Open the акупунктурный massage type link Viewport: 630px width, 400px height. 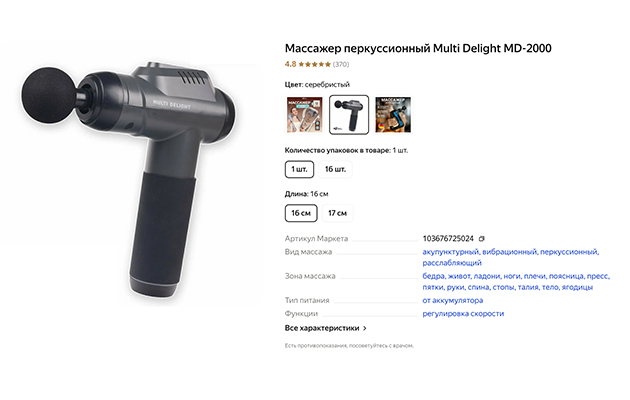tap(450, 252)
